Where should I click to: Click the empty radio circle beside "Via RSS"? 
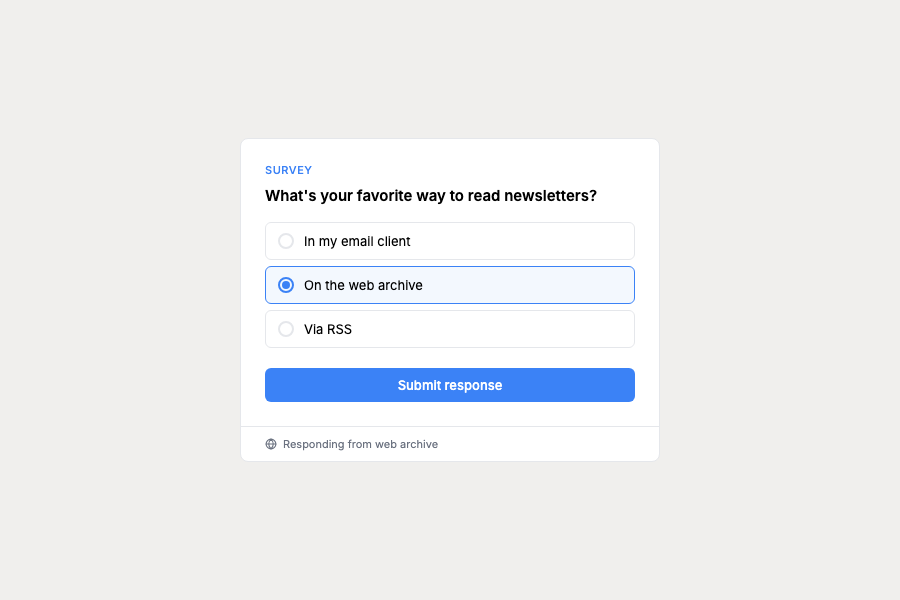pos(286,329)
